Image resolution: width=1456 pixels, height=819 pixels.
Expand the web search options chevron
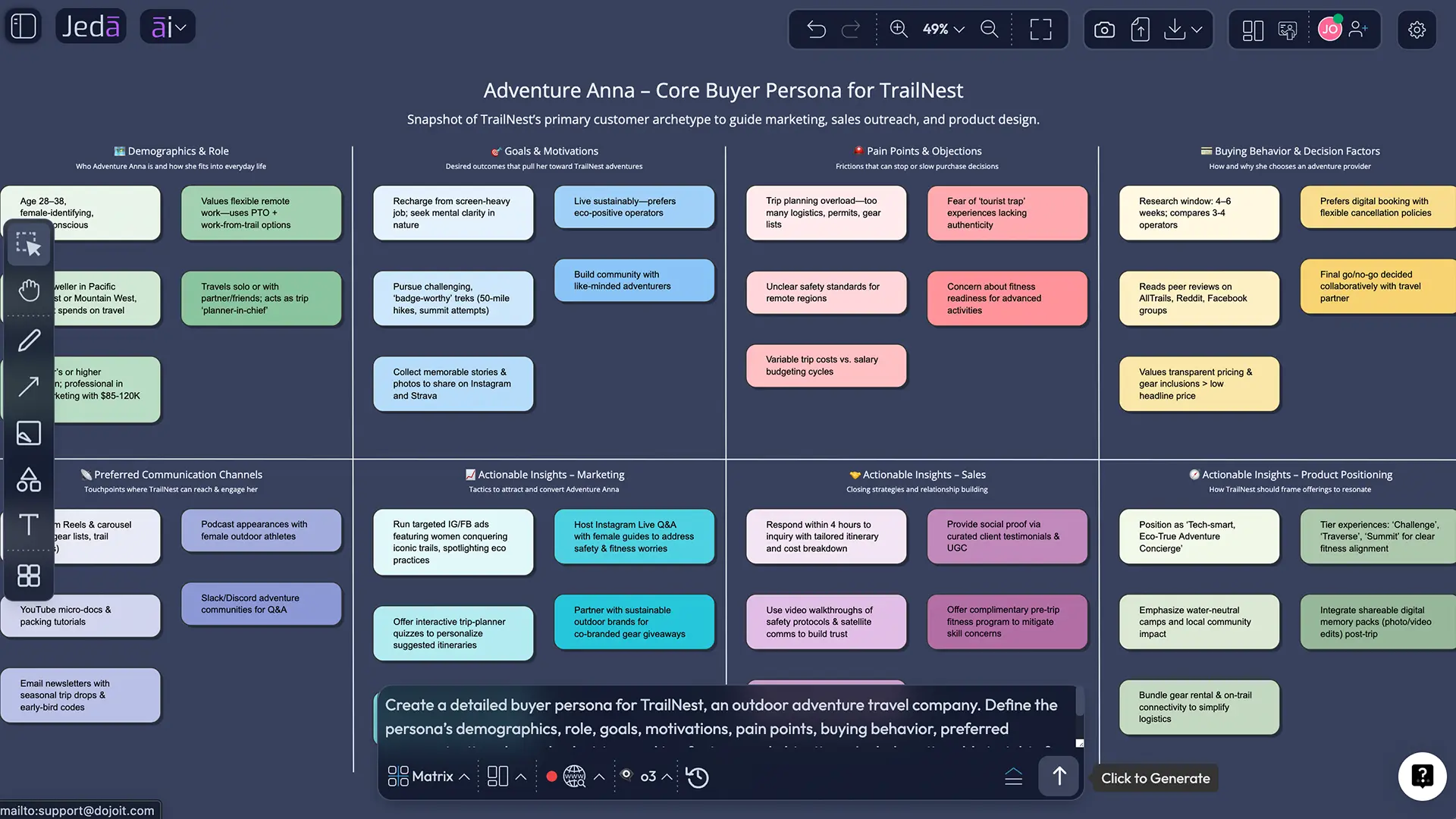point(599,777)
